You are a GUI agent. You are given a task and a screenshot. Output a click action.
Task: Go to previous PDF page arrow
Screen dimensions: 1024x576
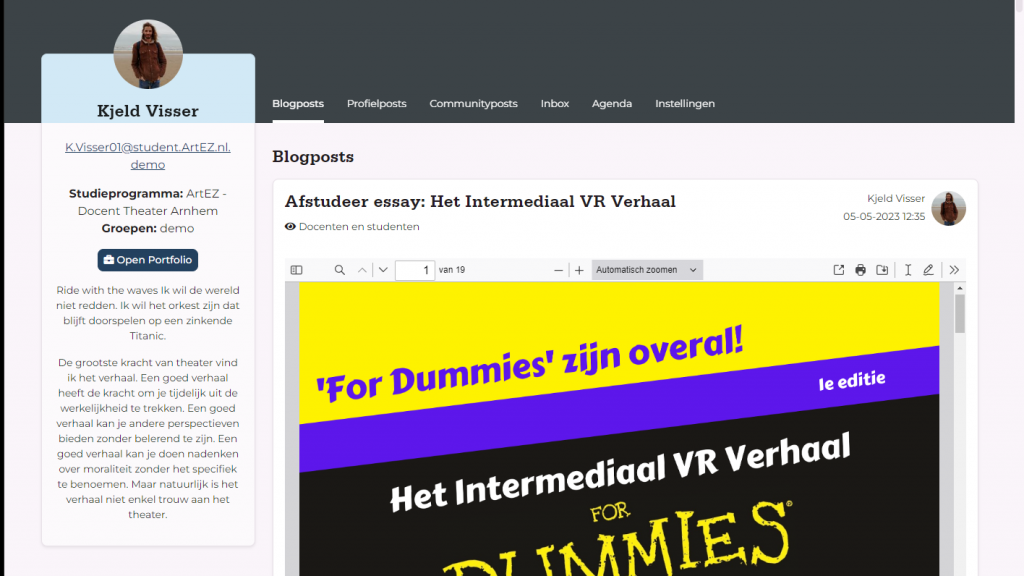point(362,270)
